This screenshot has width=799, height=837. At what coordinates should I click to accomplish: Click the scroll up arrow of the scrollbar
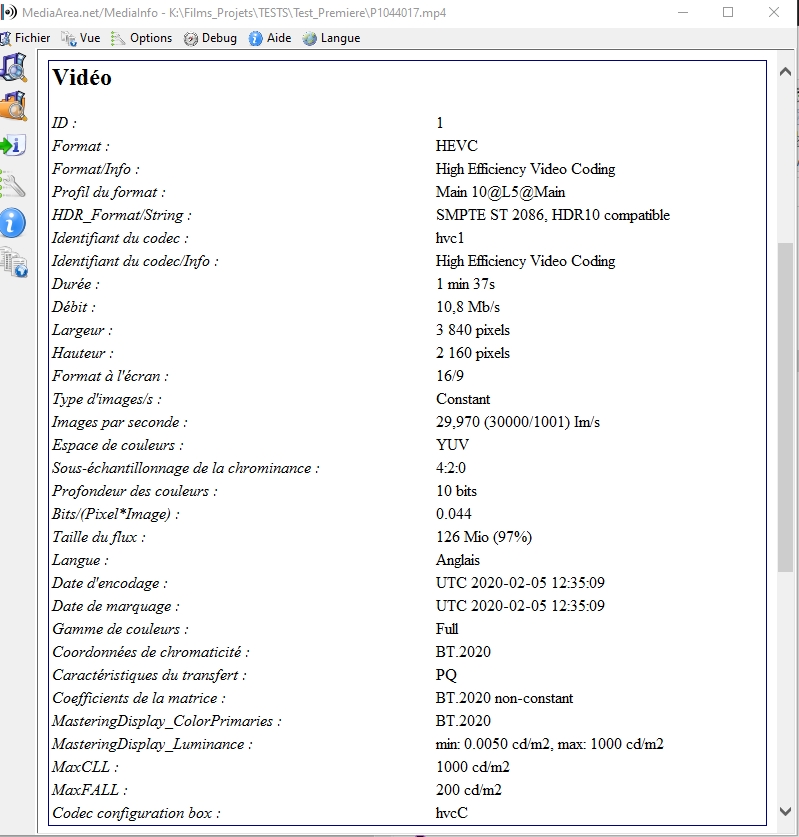pos(785,72)
